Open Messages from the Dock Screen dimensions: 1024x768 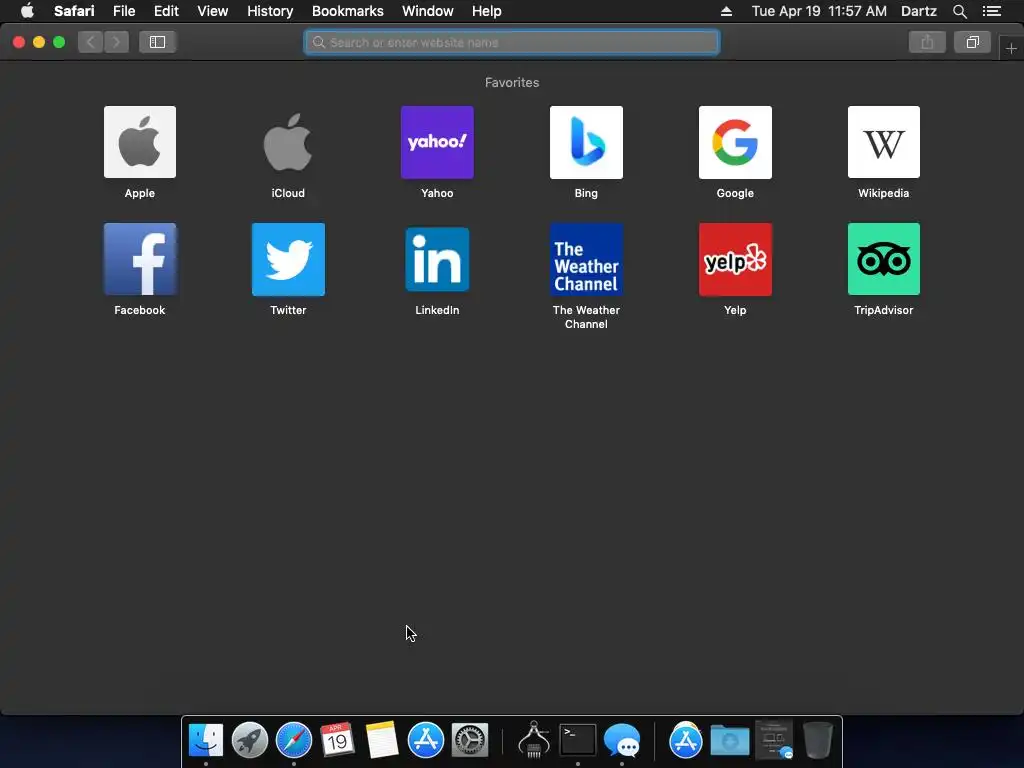pos(622,740)
